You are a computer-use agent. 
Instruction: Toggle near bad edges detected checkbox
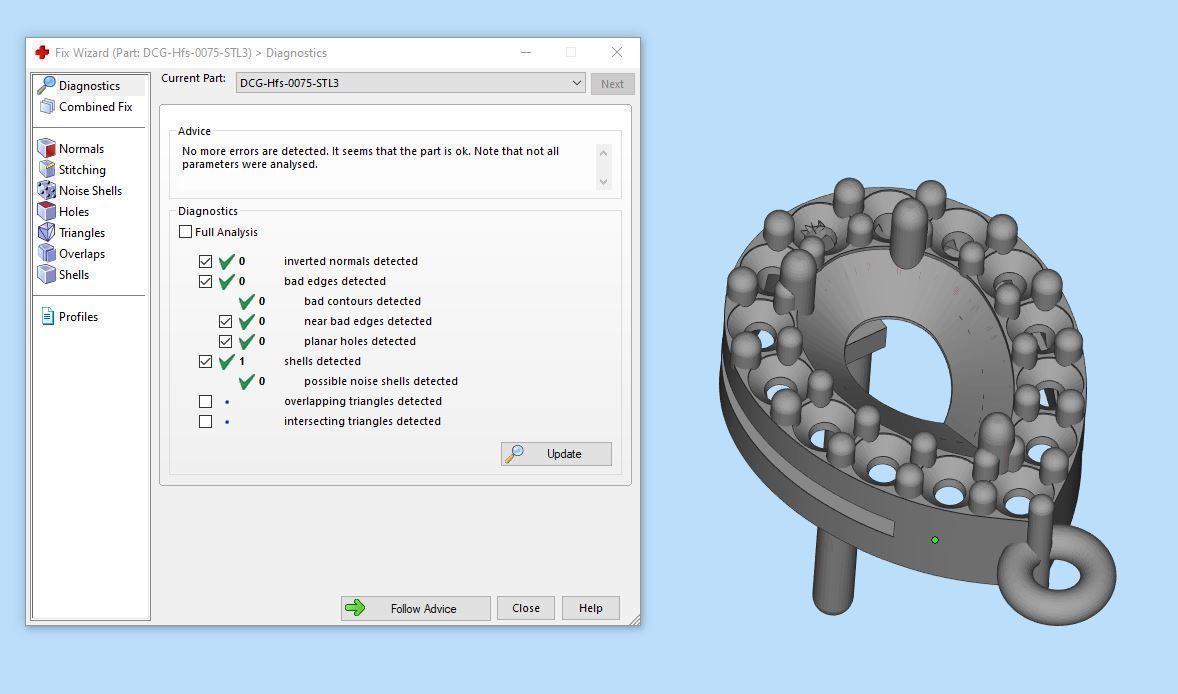[x=225, y=321]
